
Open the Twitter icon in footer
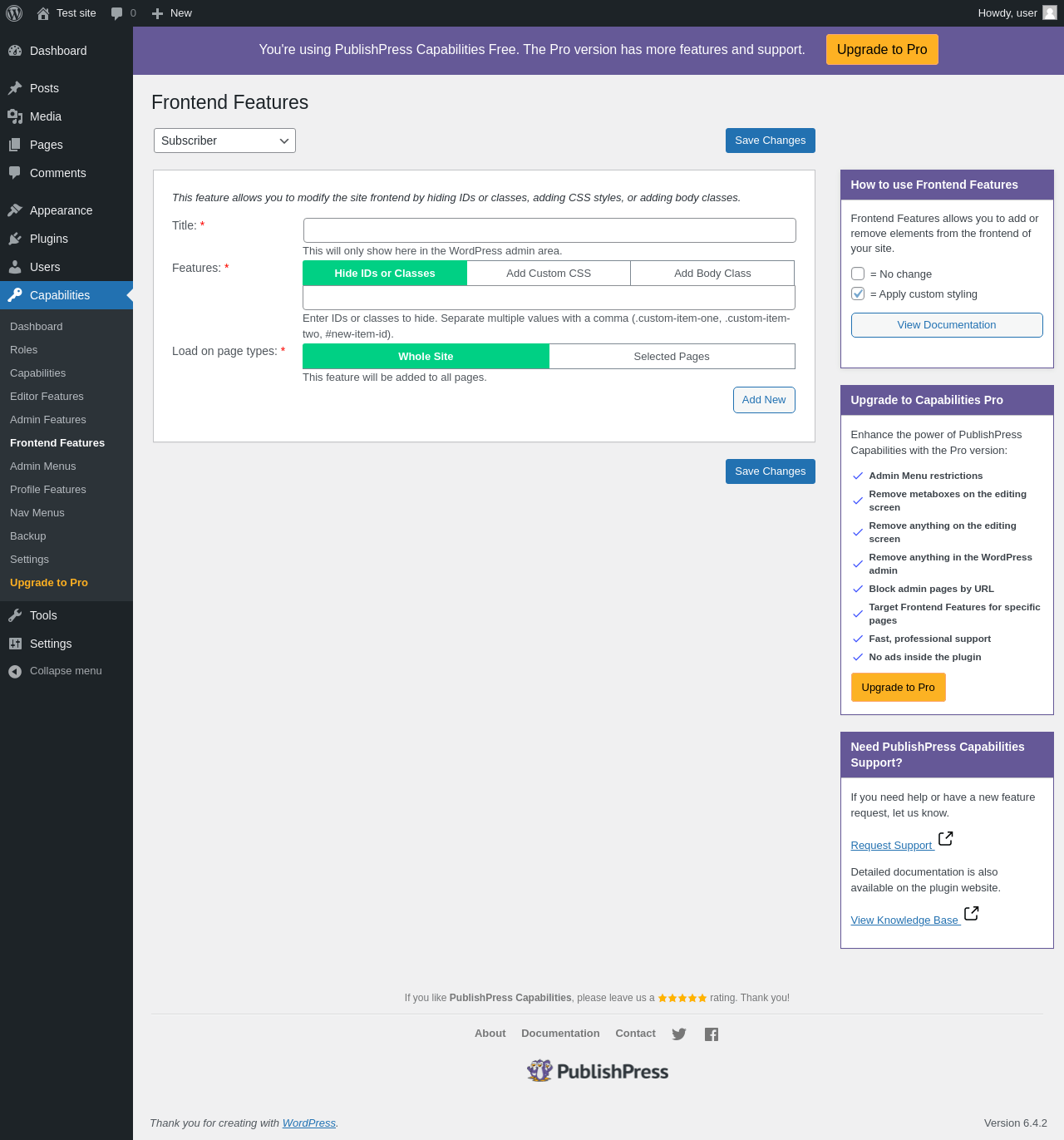tap(679, 1034)
